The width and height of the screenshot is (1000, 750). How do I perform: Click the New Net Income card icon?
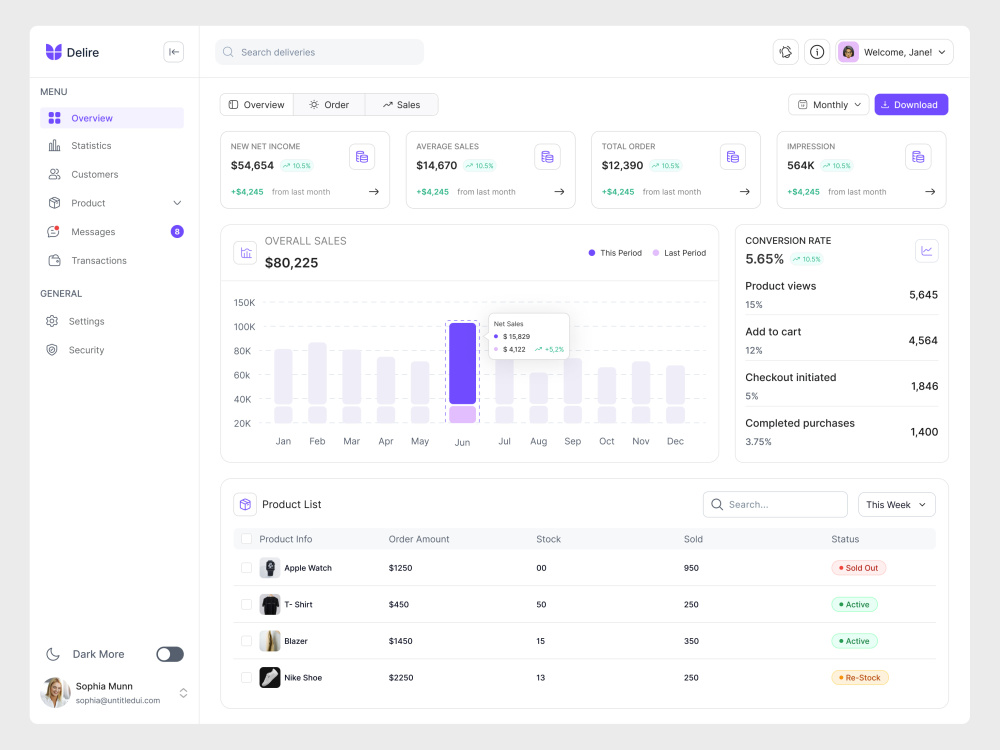click(x=362, y=157)
